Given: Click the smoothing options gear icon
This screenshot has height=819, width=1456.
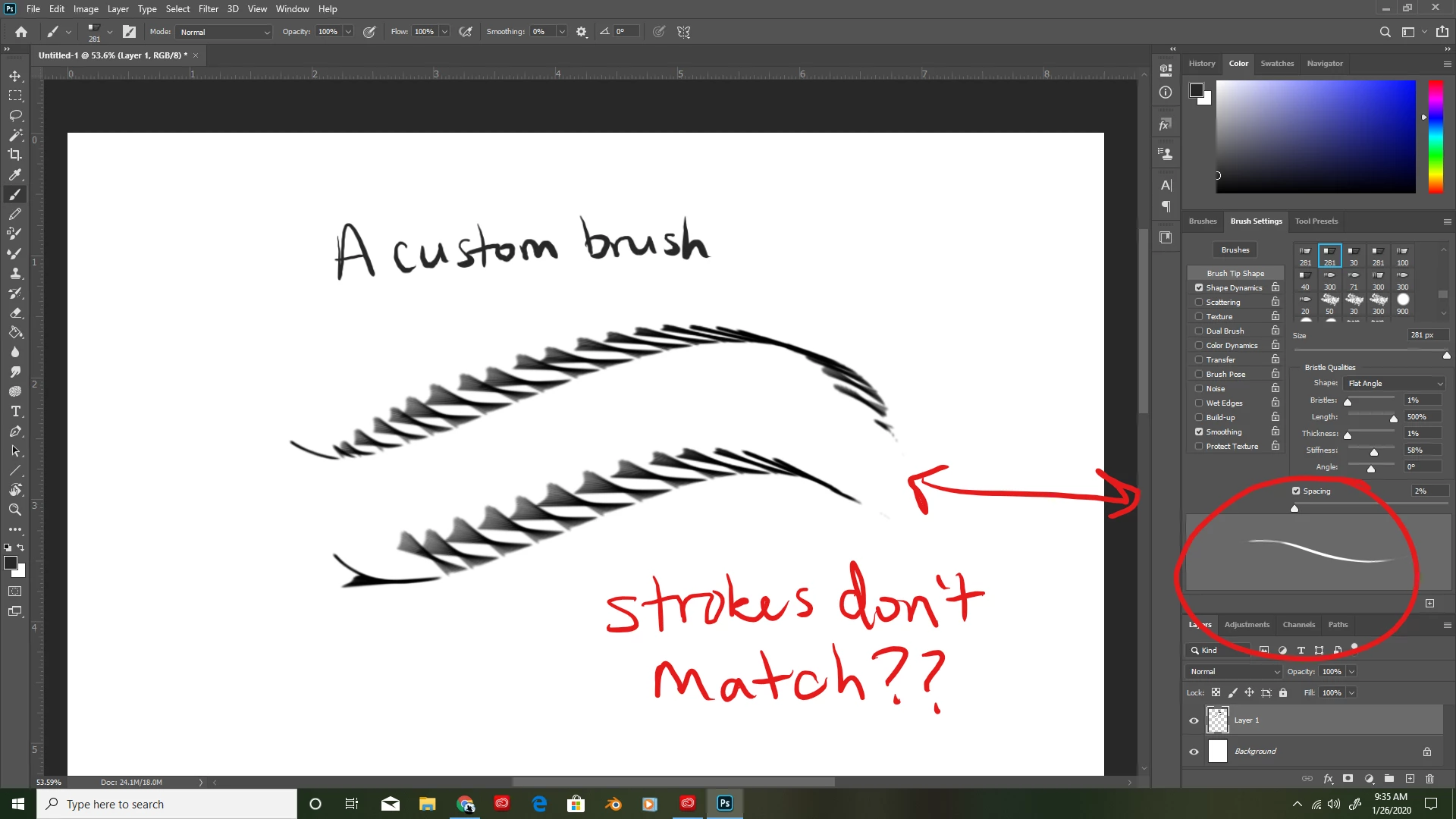Looking at the screenshot, I should tap(582, 32).
